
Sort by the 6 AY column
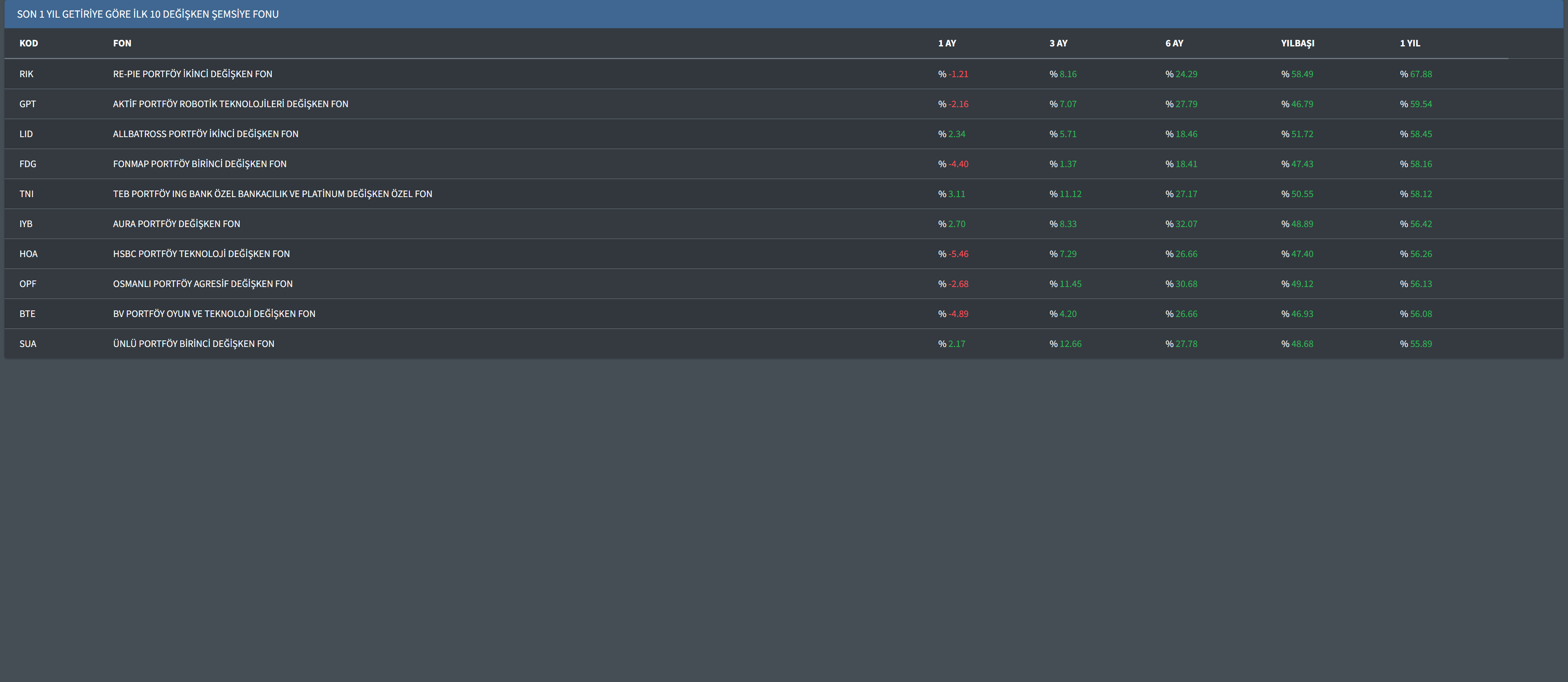click(x=1174, y=43)
